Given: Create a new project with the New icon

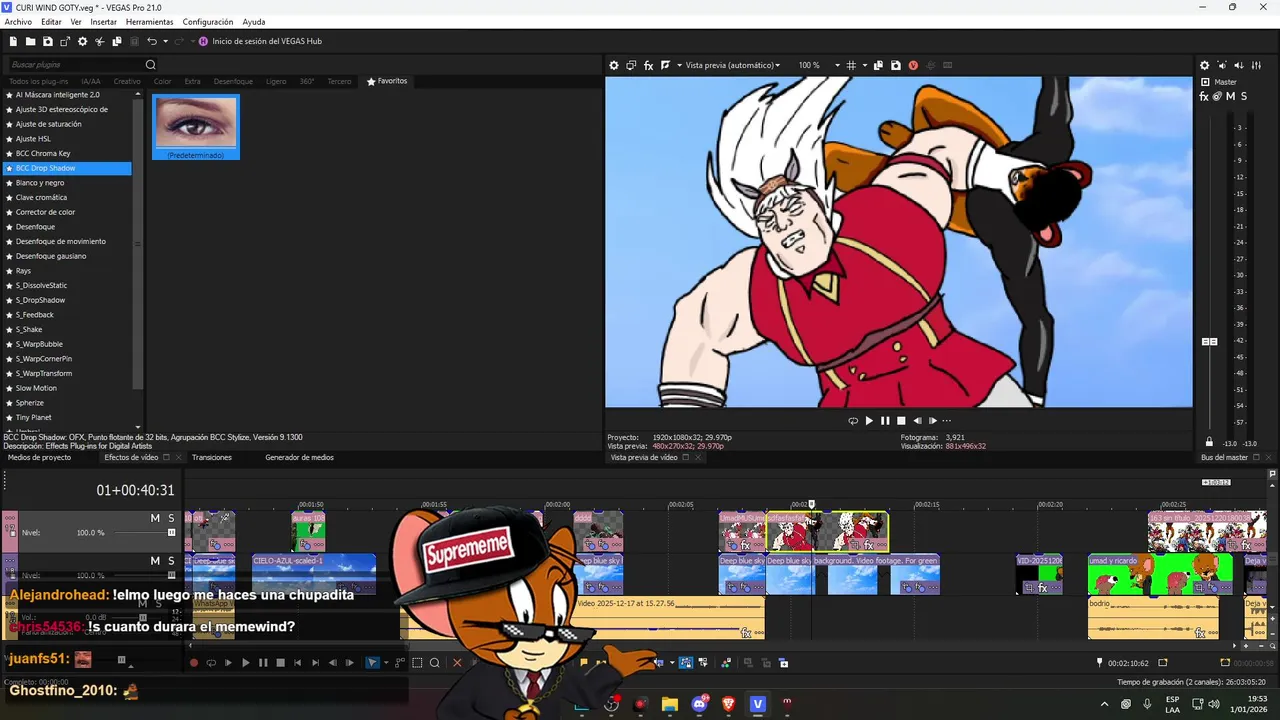Looking at the screenshot, I should (13, 41).
